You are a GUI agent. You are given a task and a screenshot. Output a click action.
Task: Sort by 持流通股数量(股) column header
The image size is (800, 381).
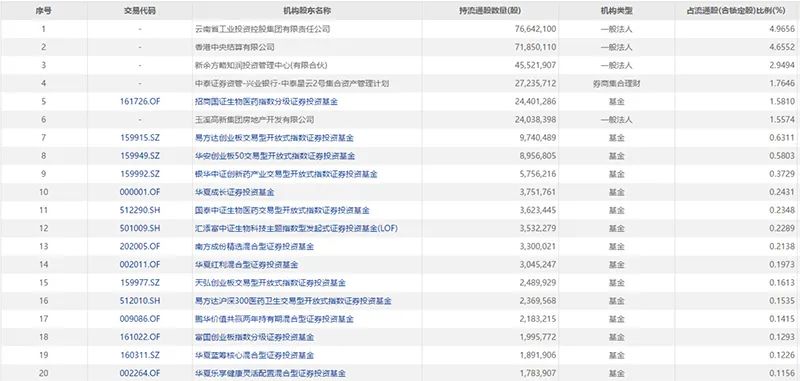click(490, 11)
